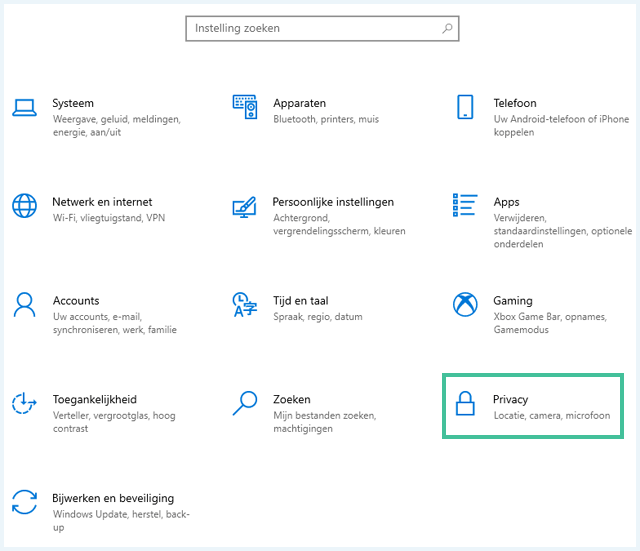Focus the Instelling zoeken search field
This screenshot has height=551, width=640.
point(322,29)
